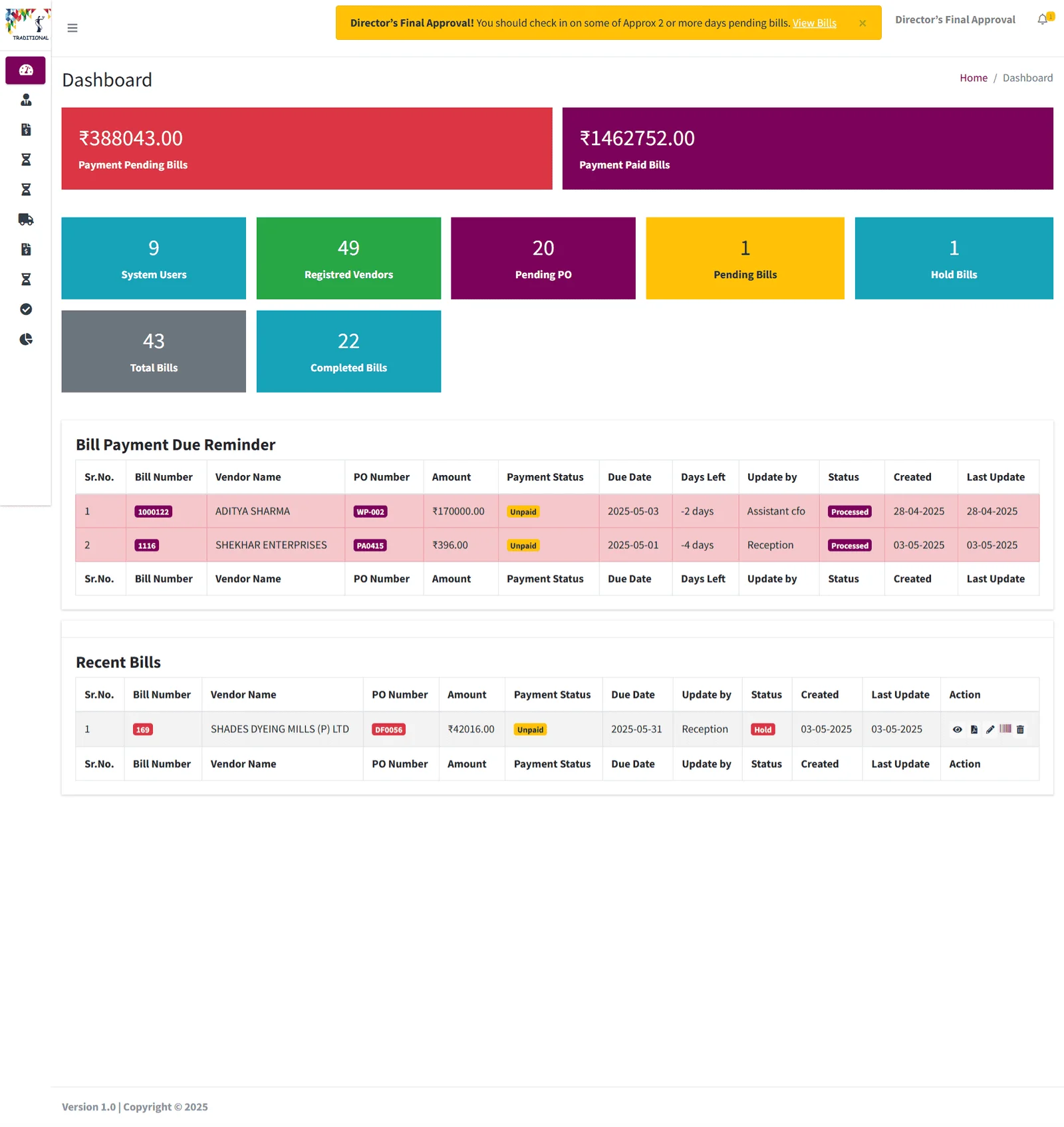1064x1127 pixels.
Task: Download the PDF for the SHADES DYEING MILLS bill
Action: [x=974, y=729]
